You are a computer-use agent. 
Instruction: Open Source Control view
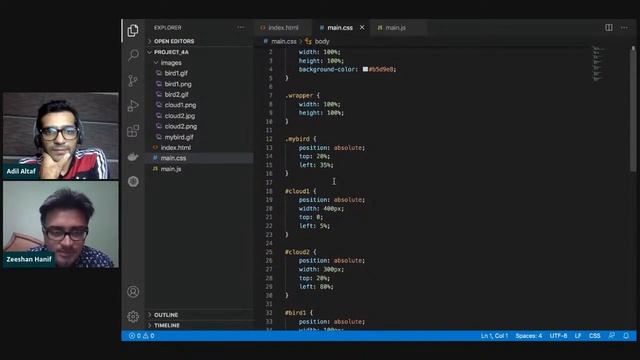point(133,80)
